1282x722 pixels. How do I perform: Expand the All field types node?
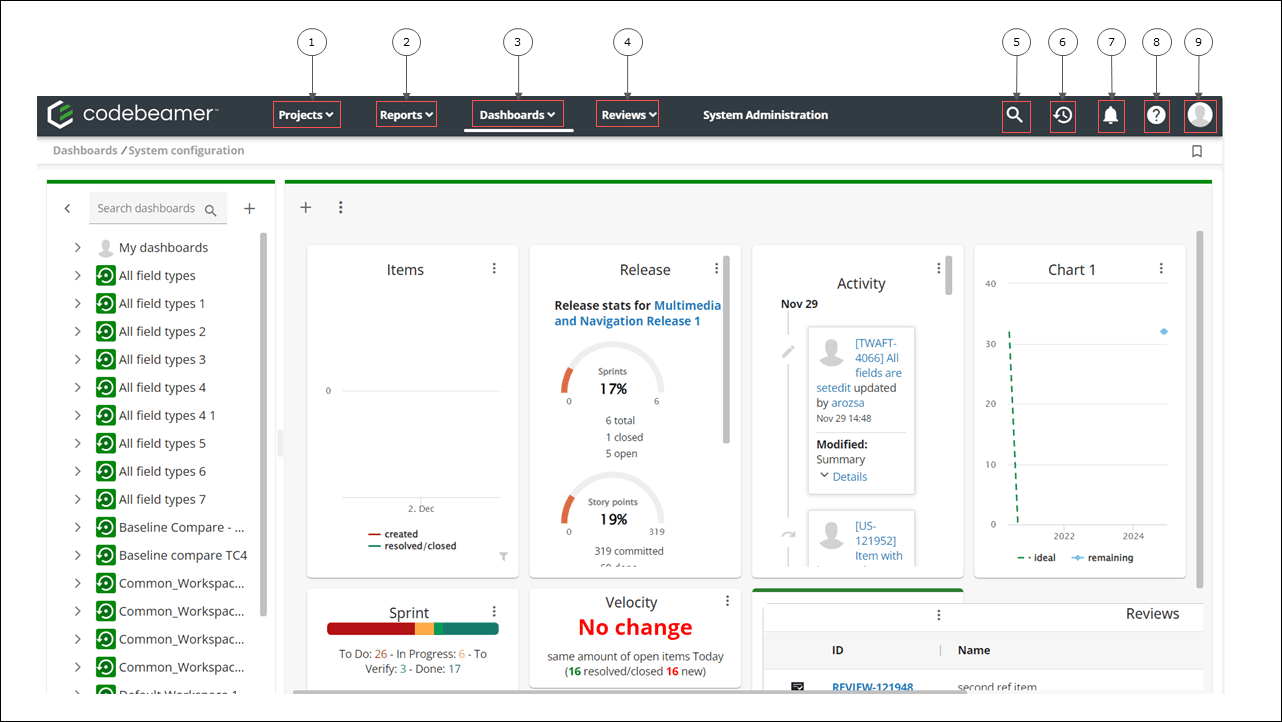tap(77, 275)
